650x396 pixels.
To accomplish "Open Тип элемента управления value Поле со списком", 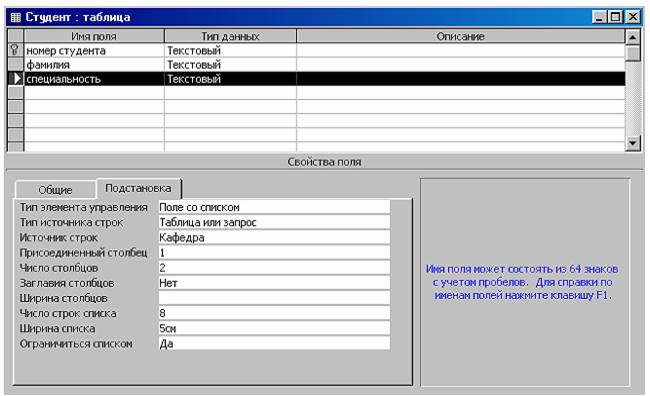I will (x=274, y=207).
